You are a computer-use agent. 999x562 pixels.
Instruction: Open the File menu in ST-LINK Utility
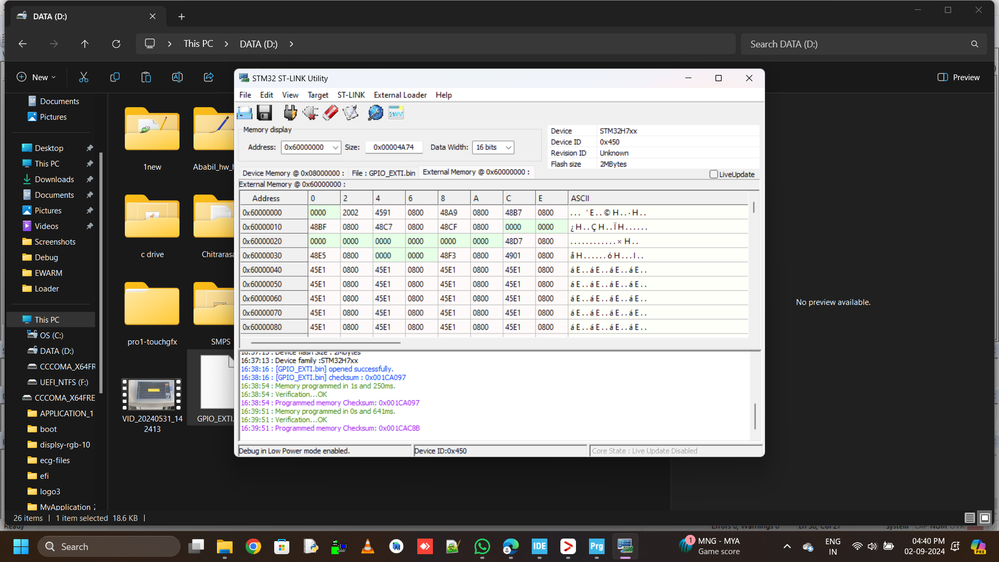coord(245,95)
